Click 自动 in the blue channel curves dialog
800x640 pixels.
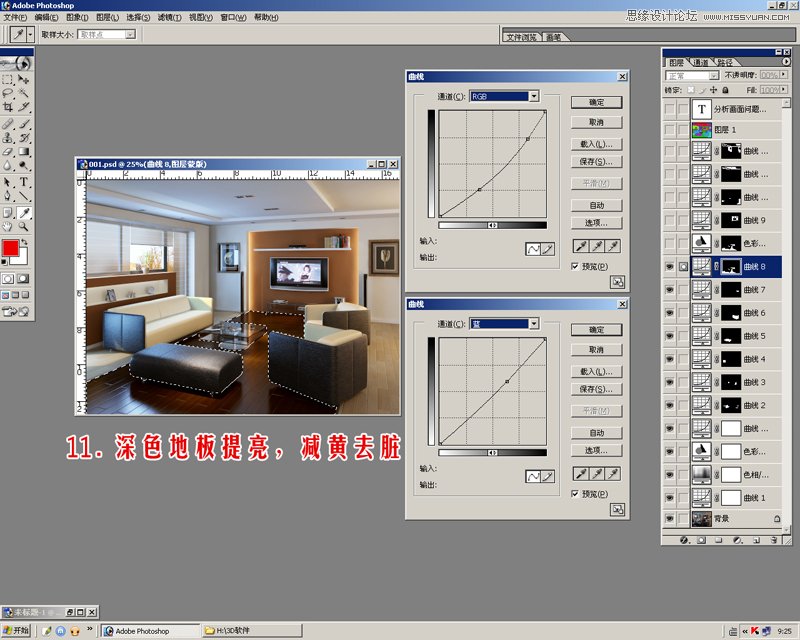pos(596,433)
